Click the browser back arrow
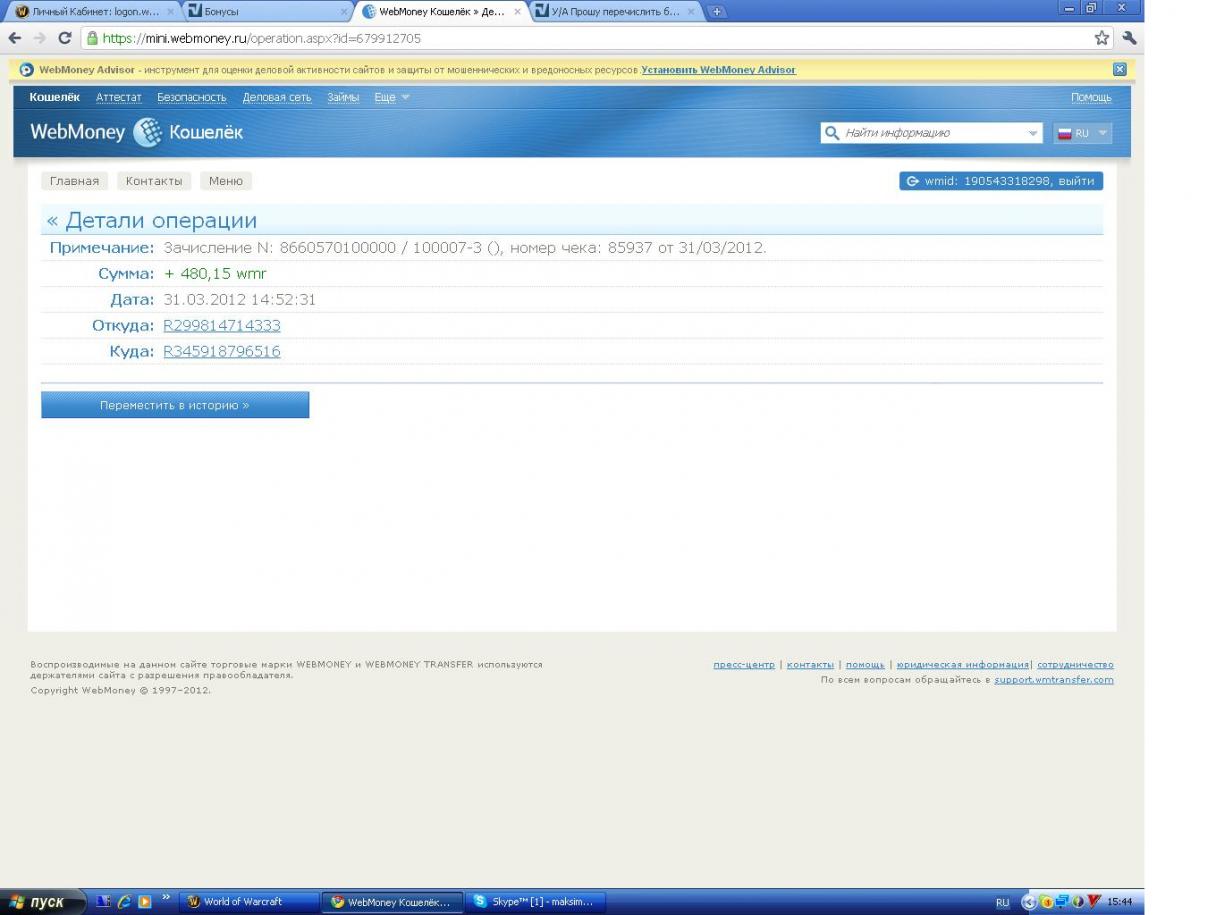Image resolution: width=1216 pixels, height=915 pixels. pos(15,38)
